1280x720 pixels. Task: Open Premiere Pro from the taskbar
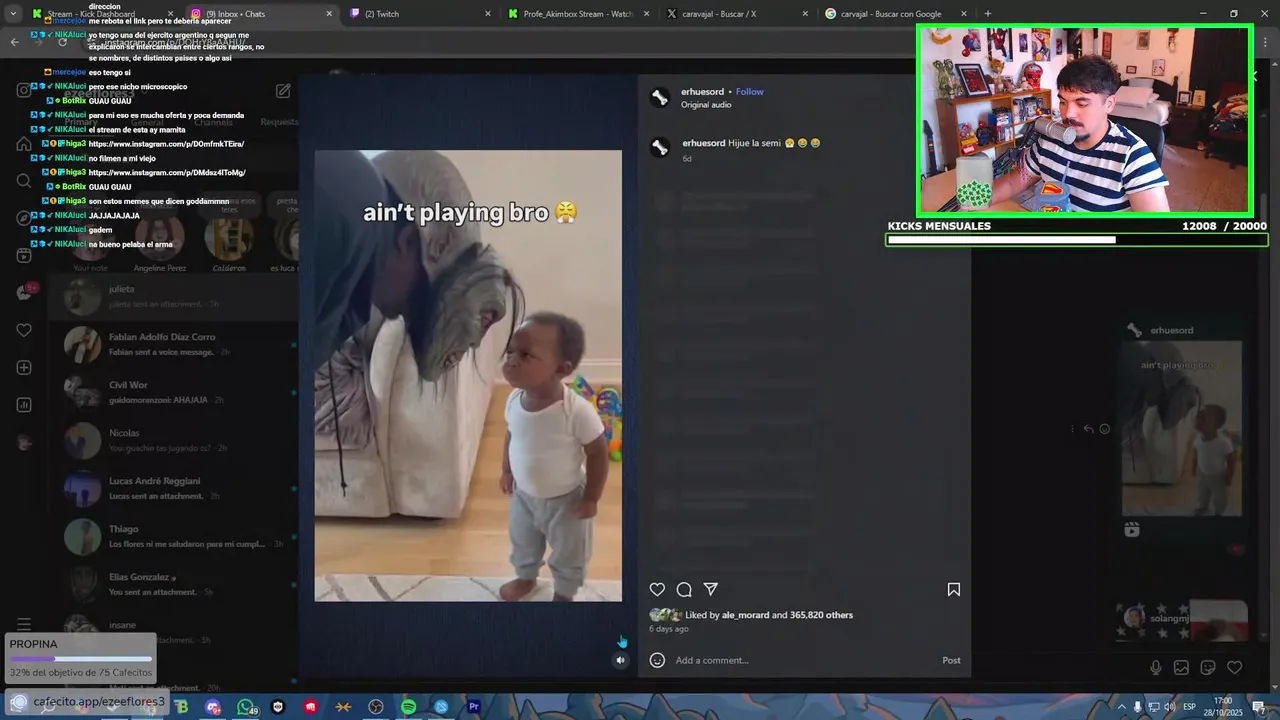point(474,707)
